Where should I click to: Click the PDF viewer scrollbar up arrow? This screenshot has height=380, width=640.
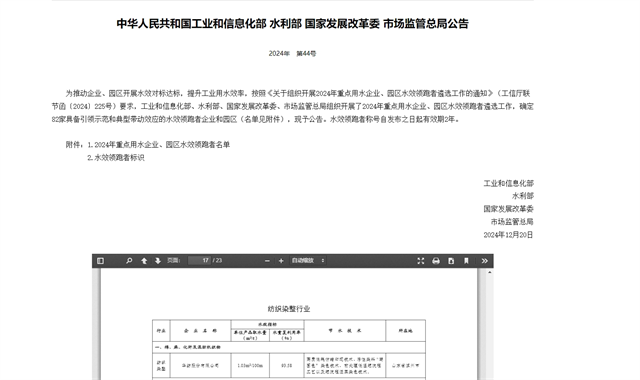pos(490,272)
